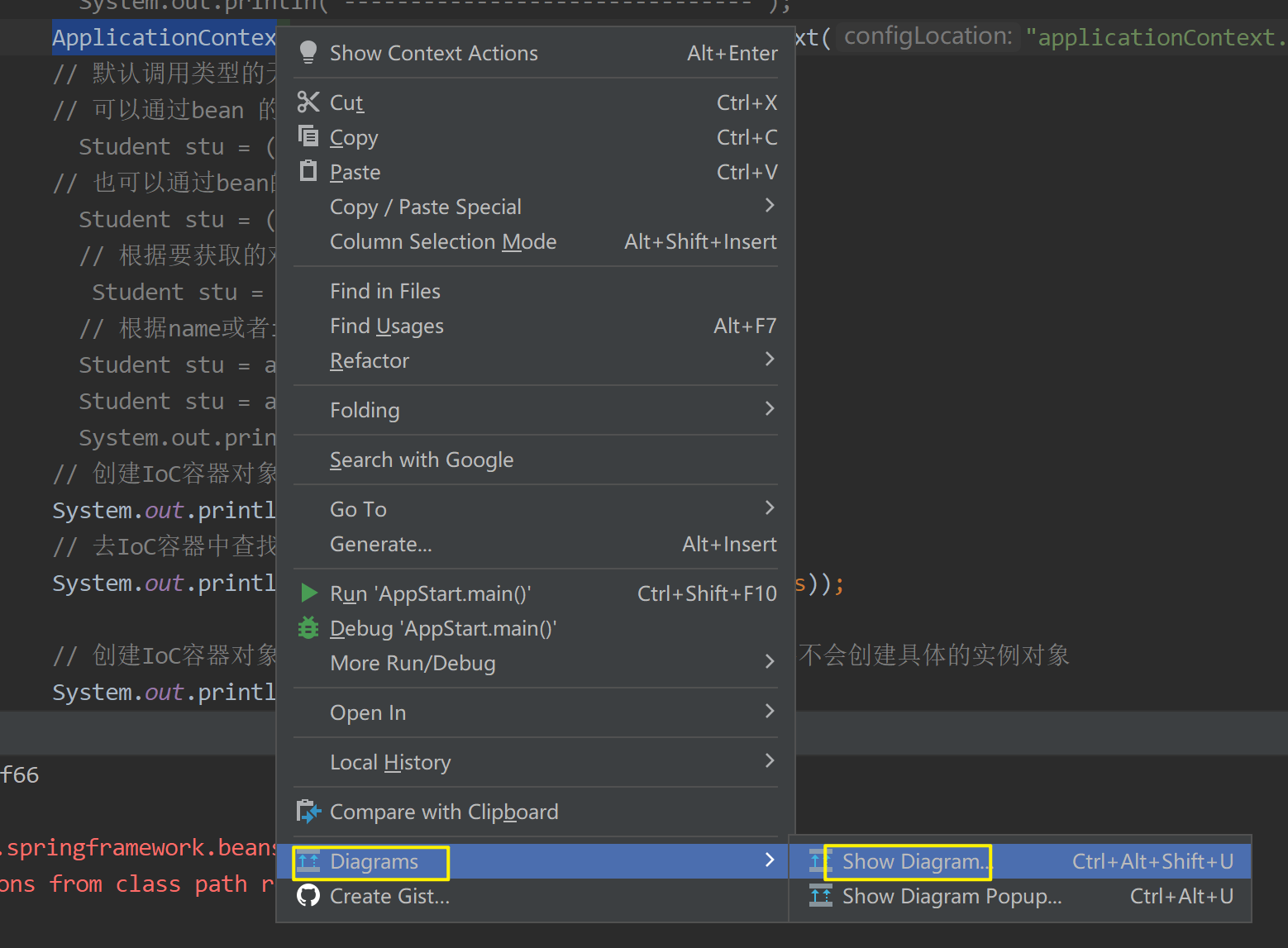Click the Diagrams menu icon

(308, 861)
